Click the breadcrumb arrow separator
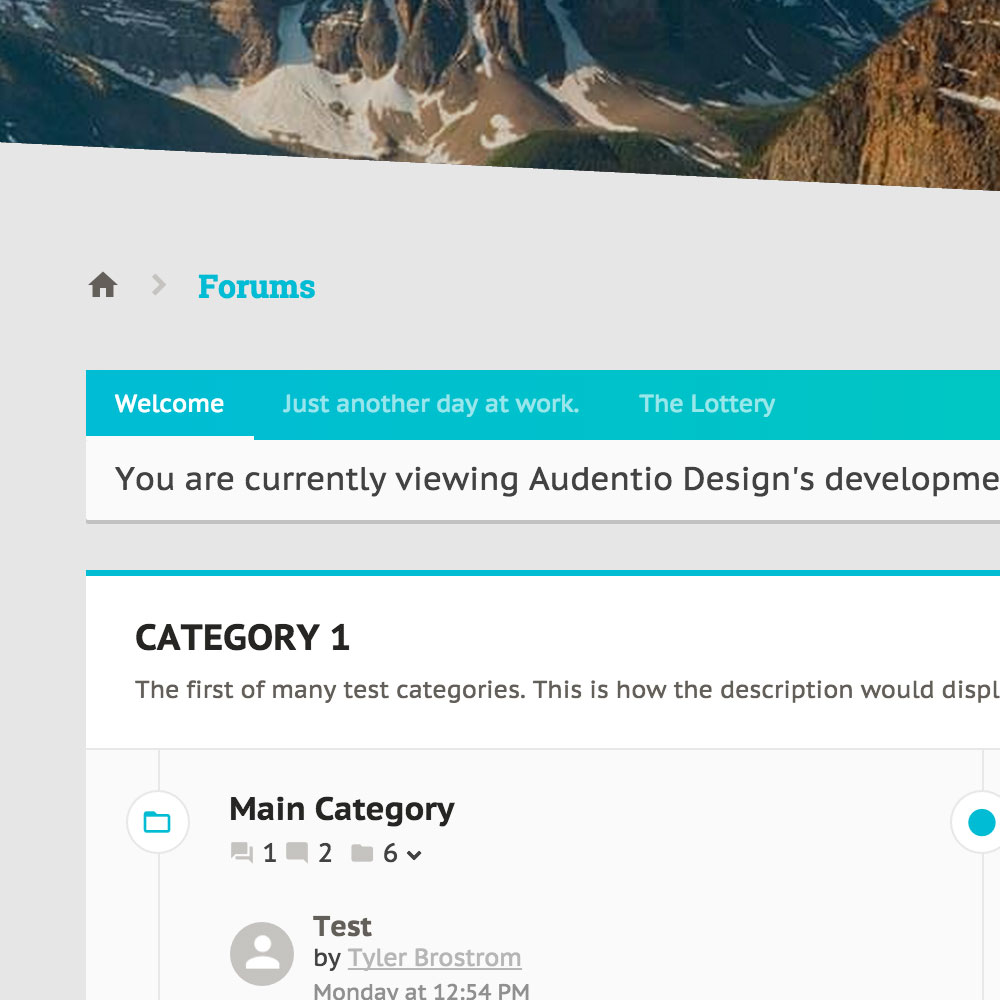Viewport: 1000px width, 1000px height. (158, 286)
